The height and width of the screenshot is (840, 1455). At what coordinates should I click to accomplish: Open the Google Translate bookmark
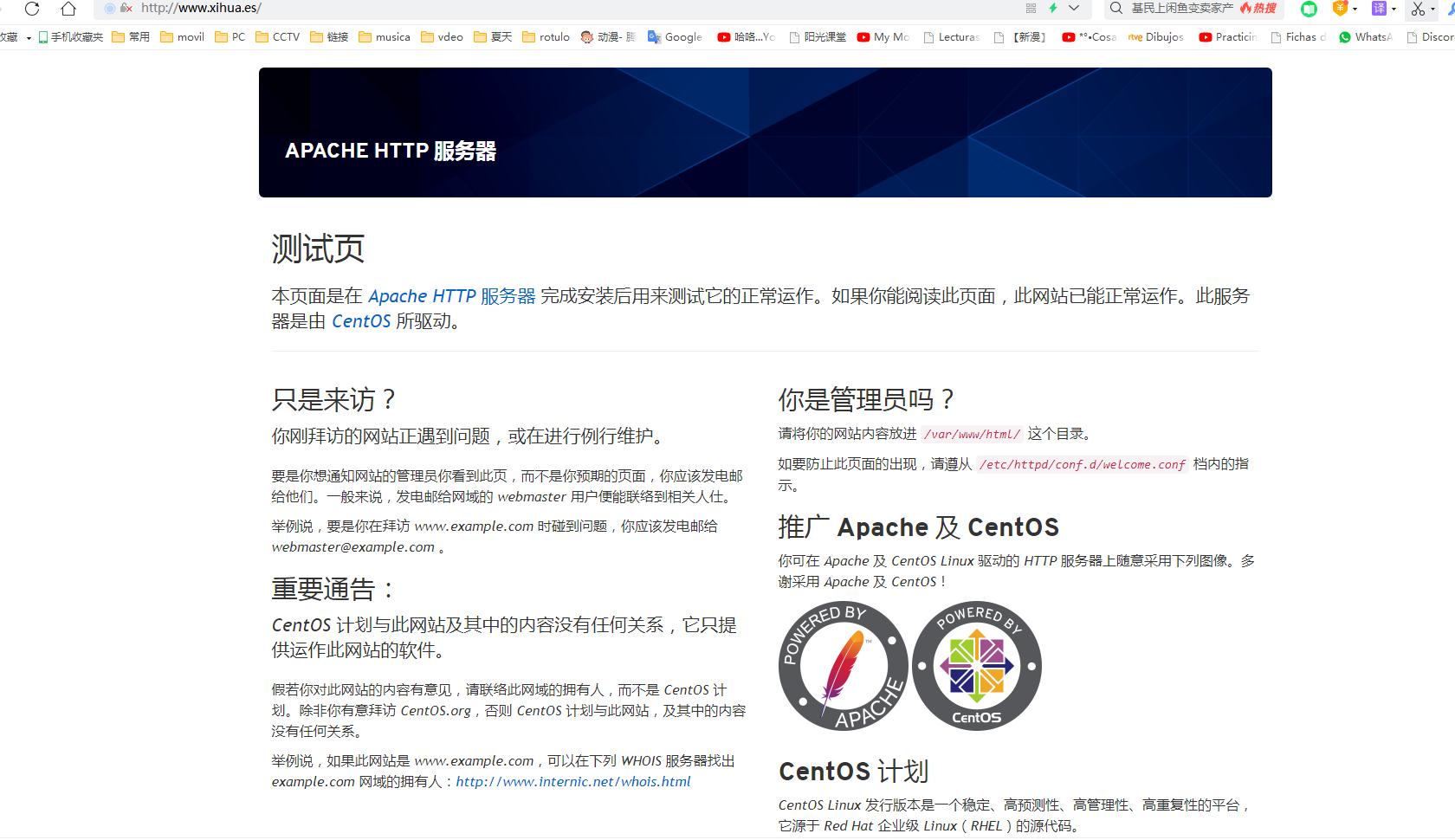click(x=675, y=37)
